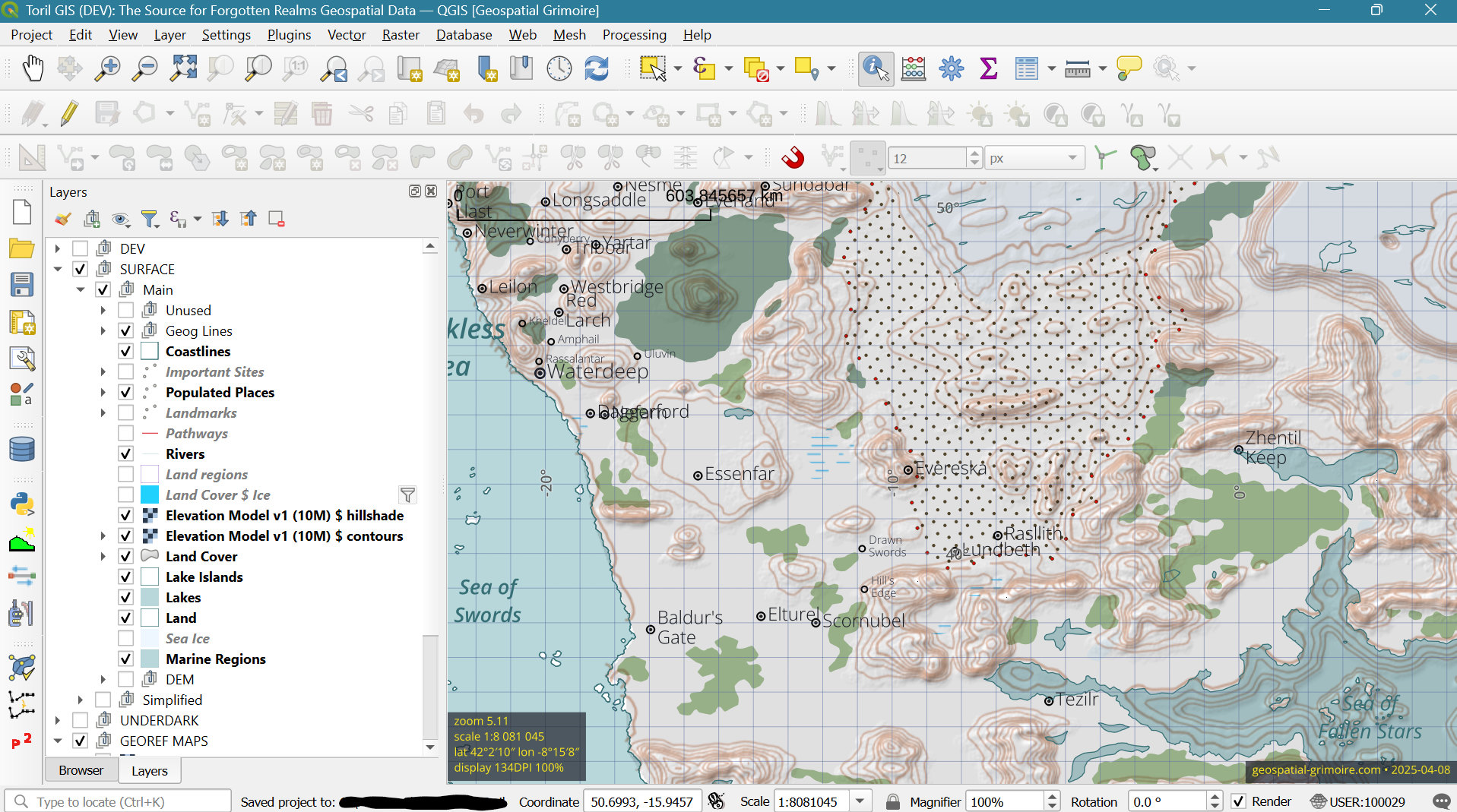Open the Processing menu
The width and height of the screenshot is (1457, 812).
click(634, 35)
